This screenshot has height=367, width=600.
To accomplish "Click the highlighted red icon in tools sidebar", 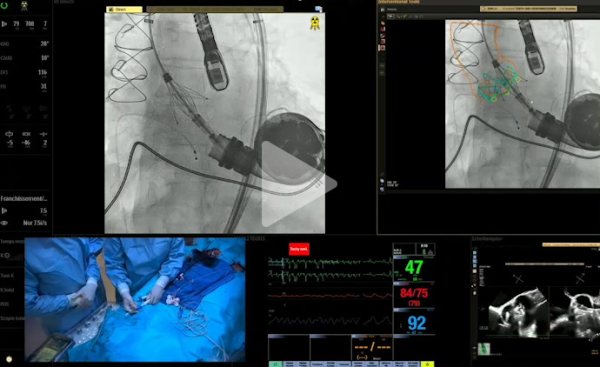I will pyautogui.click(x=382, y=48).
